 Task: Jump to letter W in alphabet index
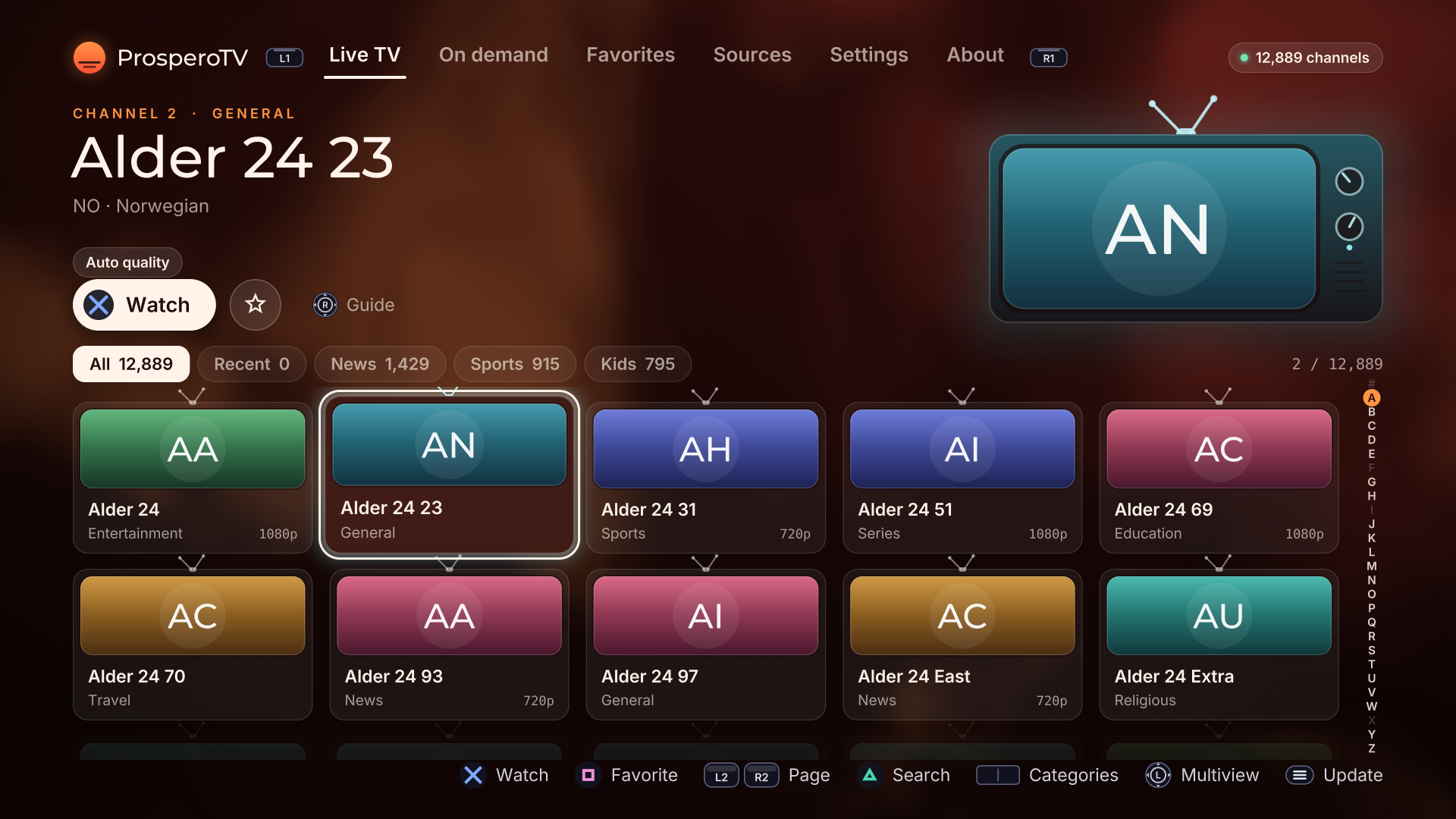(1371, 707)
